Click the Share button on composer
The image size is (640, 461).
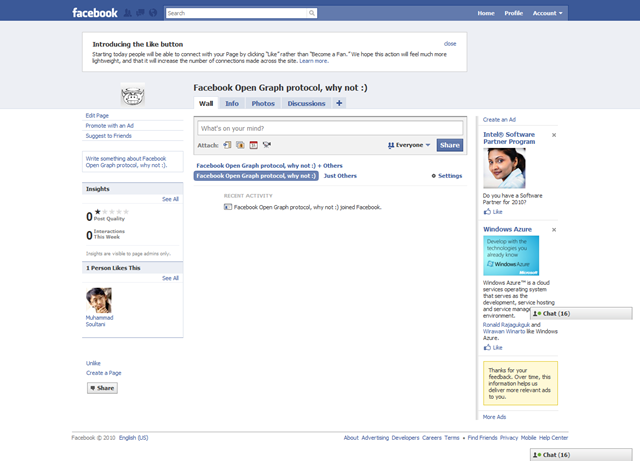point(450,145)
